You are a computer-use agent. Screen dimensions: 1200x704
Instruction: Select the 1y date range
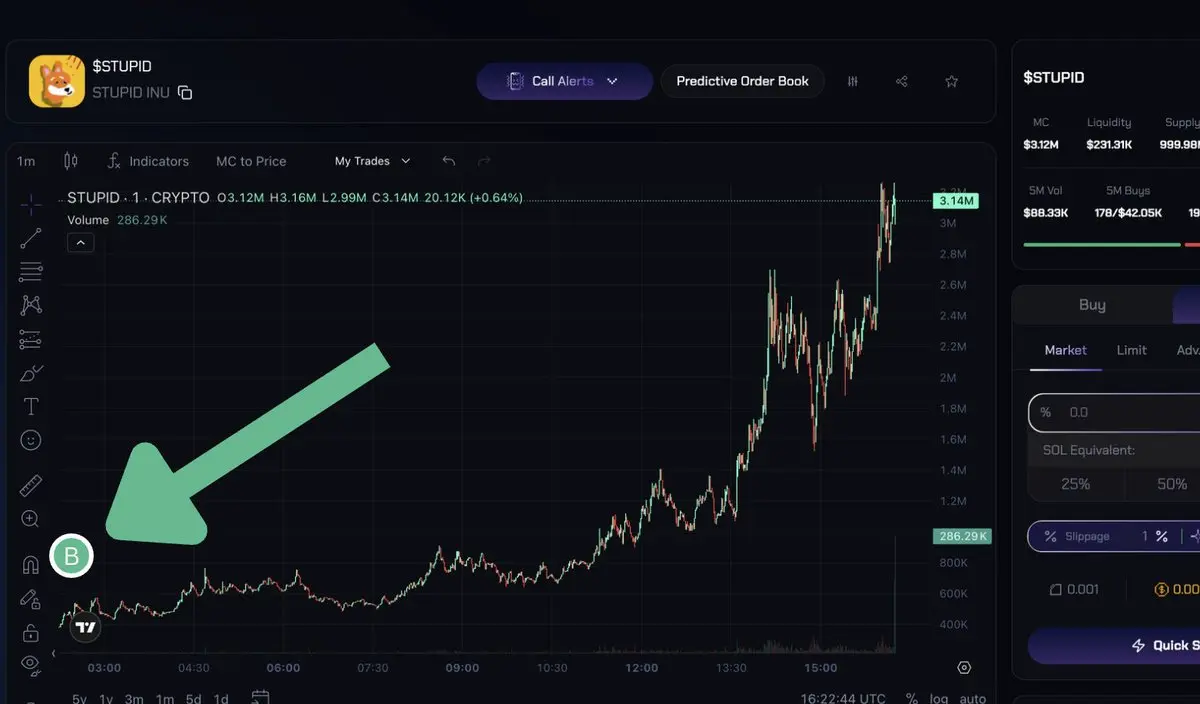coord(106,699)
